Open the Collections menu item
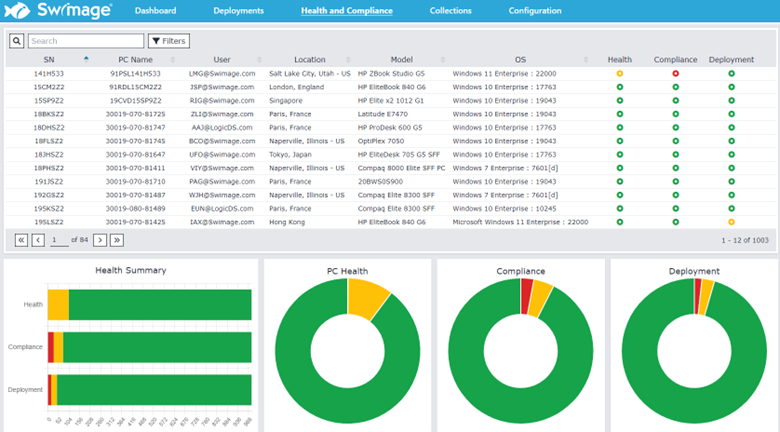This screenshot has height=432, width=780. [450, 11]
